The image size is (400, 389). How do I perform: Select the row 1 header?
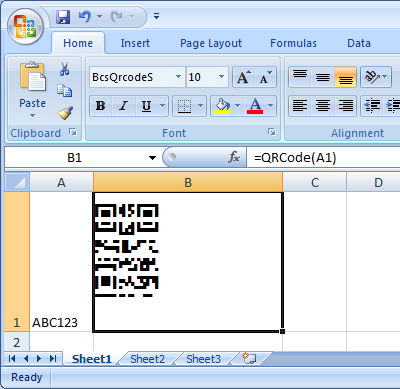point(17,262)
